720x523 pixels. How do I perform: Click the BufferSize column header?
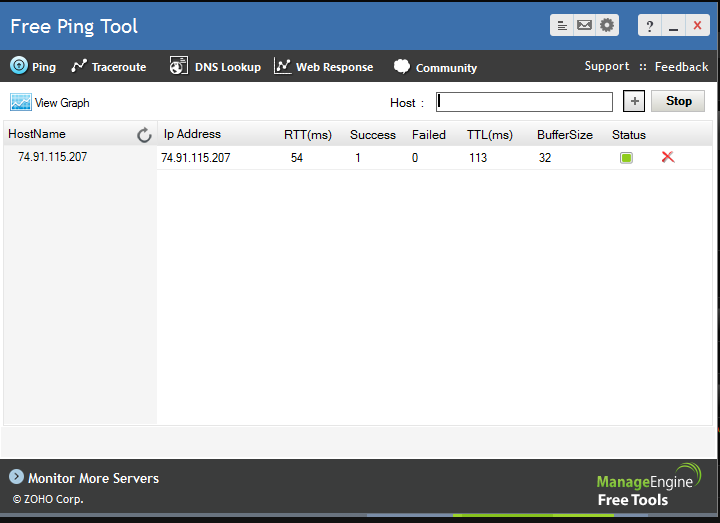click(565, 135)
